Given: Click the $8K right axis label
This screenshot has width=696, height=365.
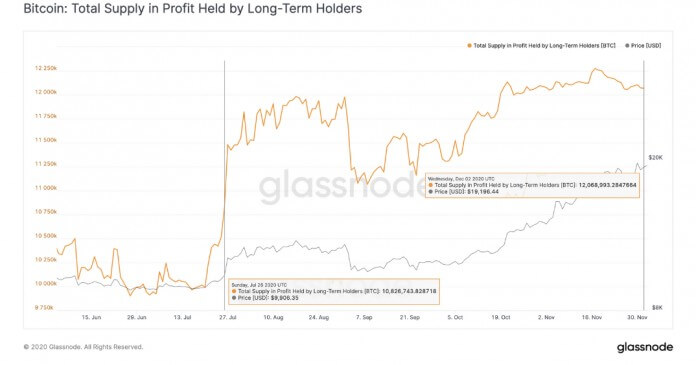Looking at the screenshot, I should tap(657, 307).
